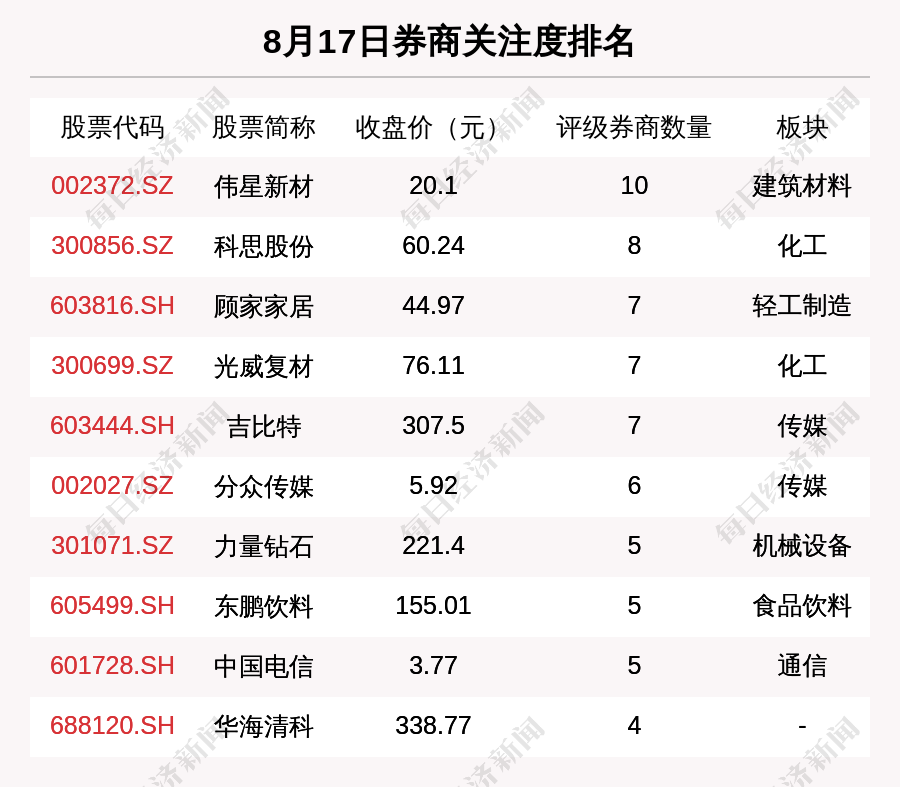Select the stock name 分众传媒
Image resolution: width=900 pixels, height=787 pixels.
coord(263,486)
